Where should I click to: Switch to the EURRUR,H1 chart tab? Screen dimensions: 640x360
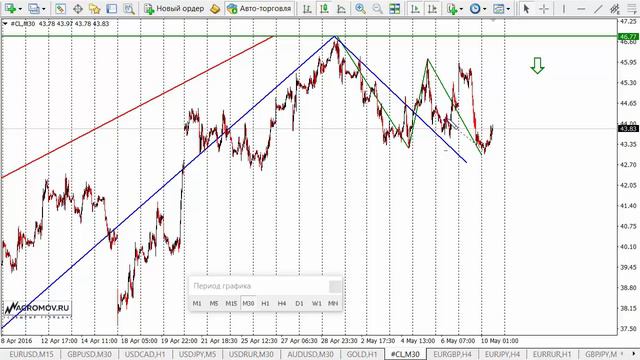pos(552,354)
